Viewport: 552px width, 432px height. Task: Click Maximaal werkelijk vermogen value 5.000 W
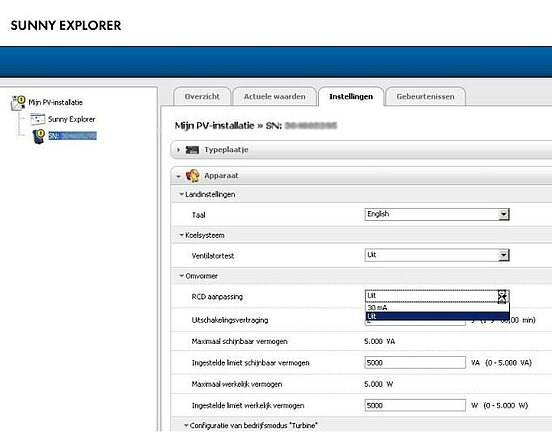tap(378, 384)
